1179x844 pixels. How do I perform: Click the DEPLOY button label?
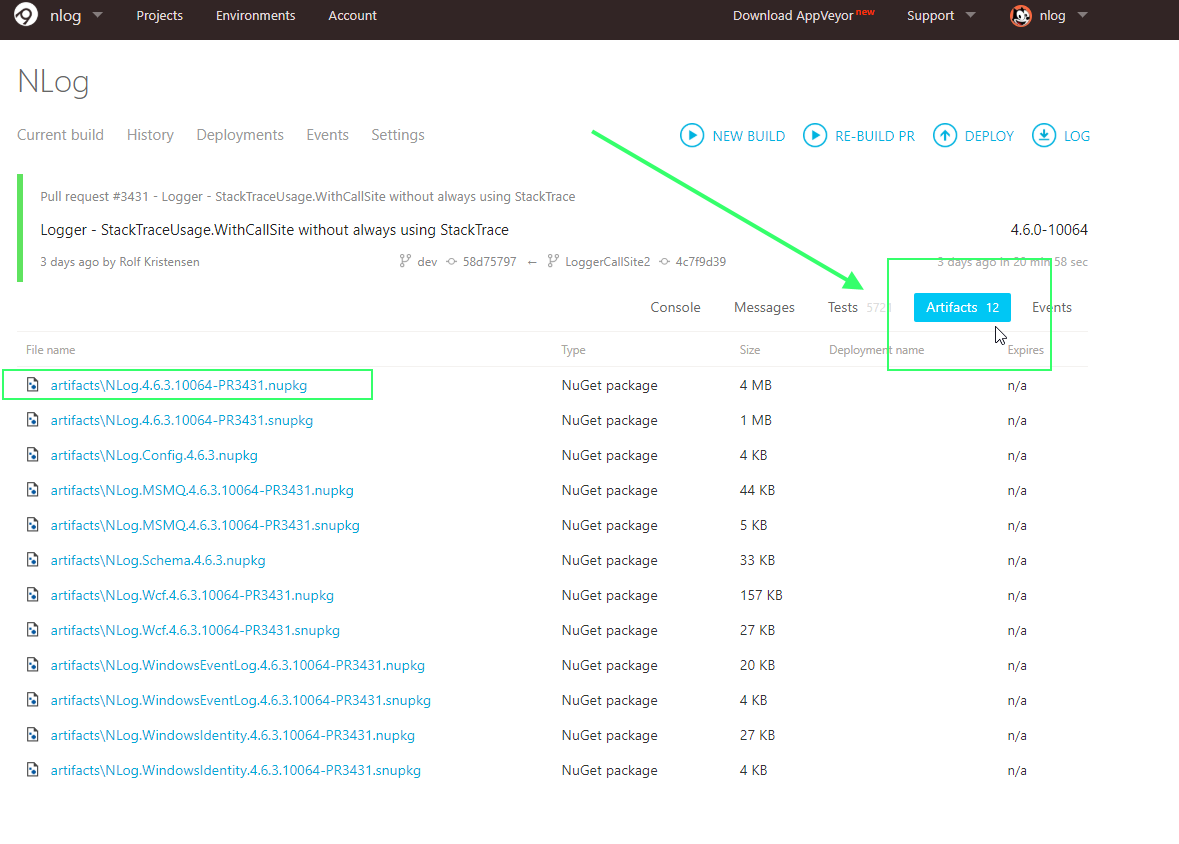(x=989, y=136)
